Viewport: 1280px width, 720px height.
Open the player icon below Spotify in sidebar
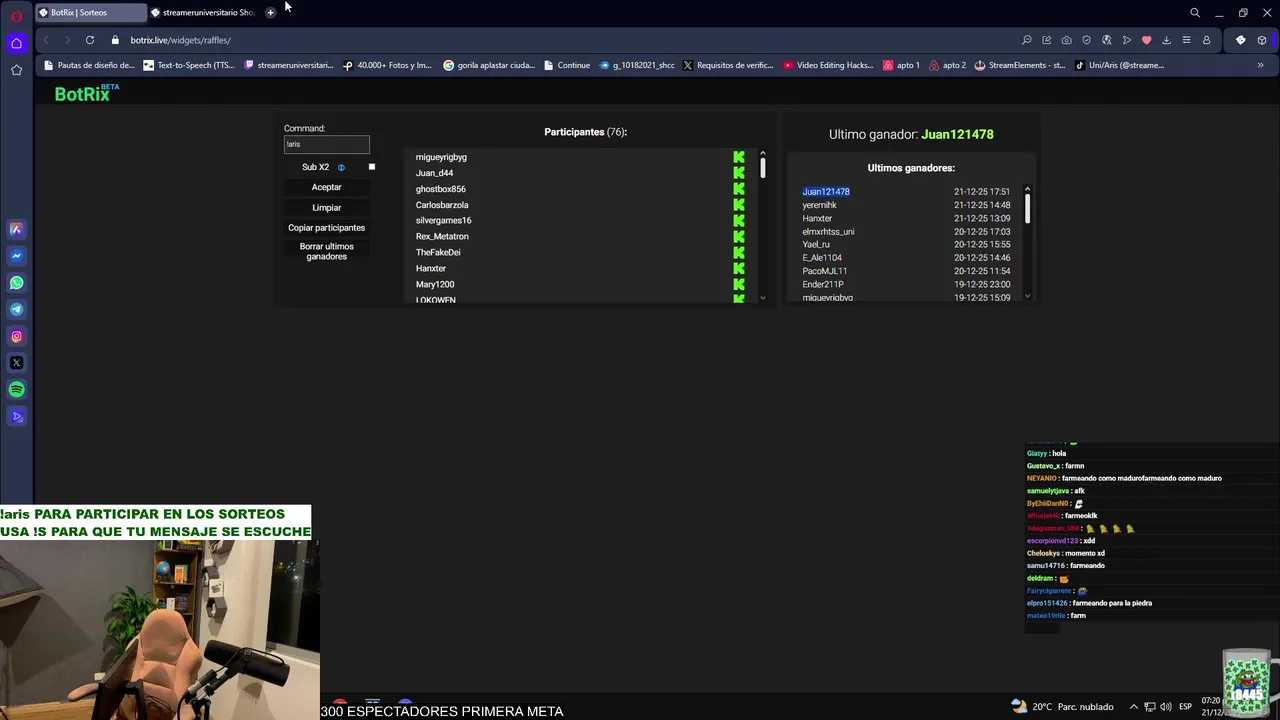16,417
